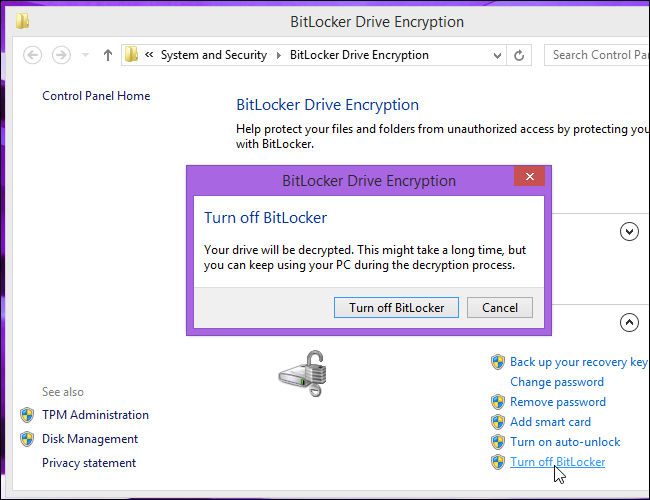Click the shield icon beside TPM Administration
This screenshot has height=500, width=650.
click(x=27, y=415)
